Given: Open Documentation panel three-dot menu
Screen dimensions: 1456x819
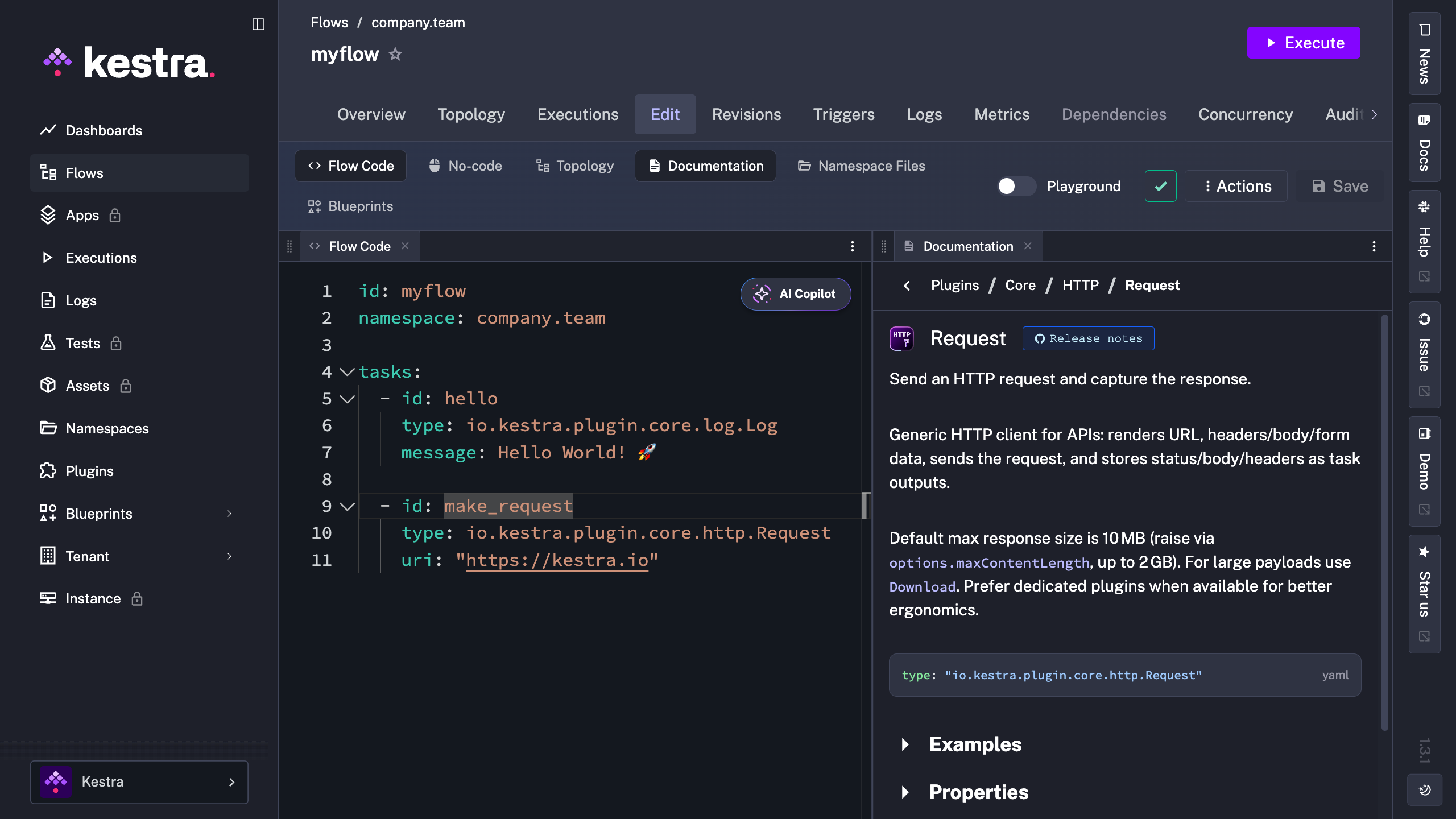Looking at the screenshot, I should coord(1374,246).
